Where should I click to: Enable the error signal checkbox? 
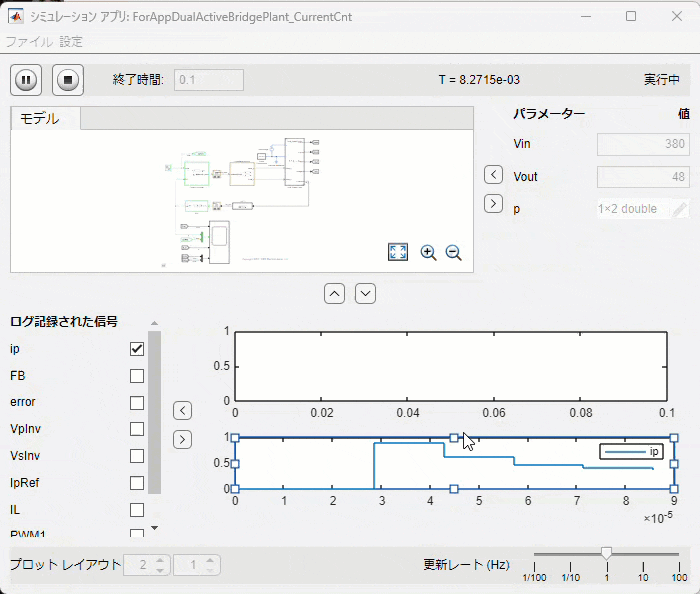[137, 403]
